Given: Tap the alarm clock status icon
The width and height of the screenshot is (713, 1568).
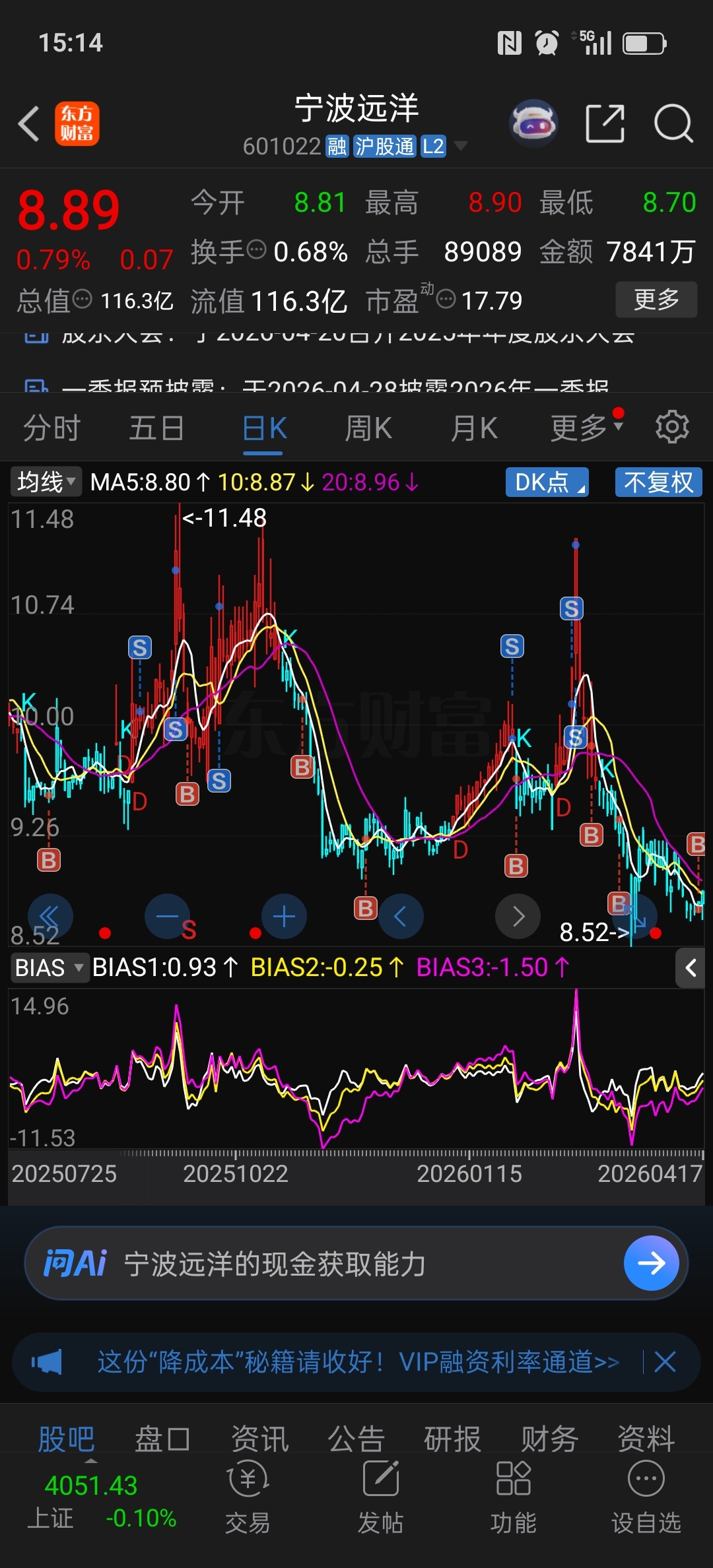Looking at the screenshot, I should tap(547, 44).
